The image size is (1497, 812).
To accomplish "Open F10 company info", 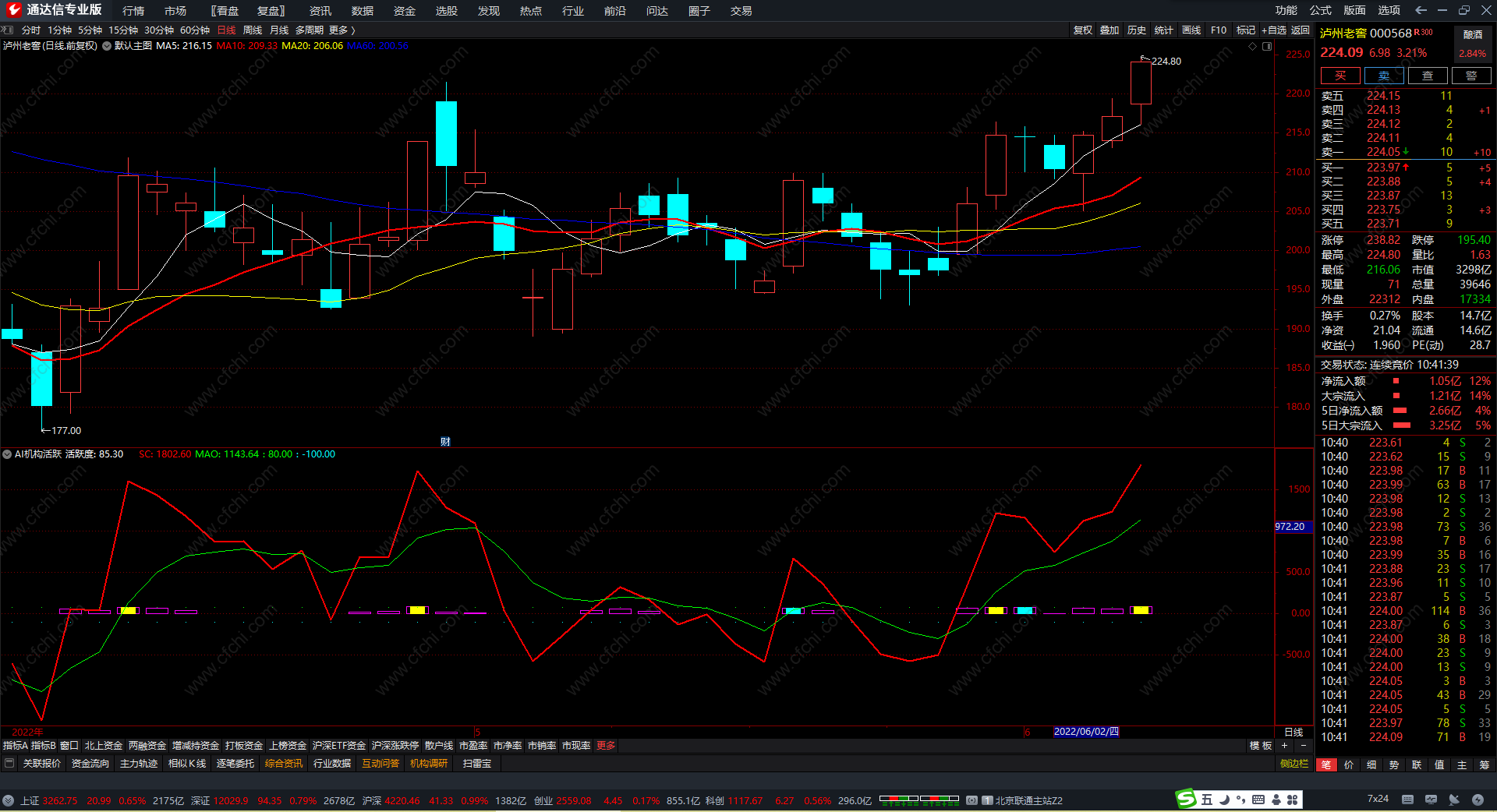I will (x=1219, y=30).
